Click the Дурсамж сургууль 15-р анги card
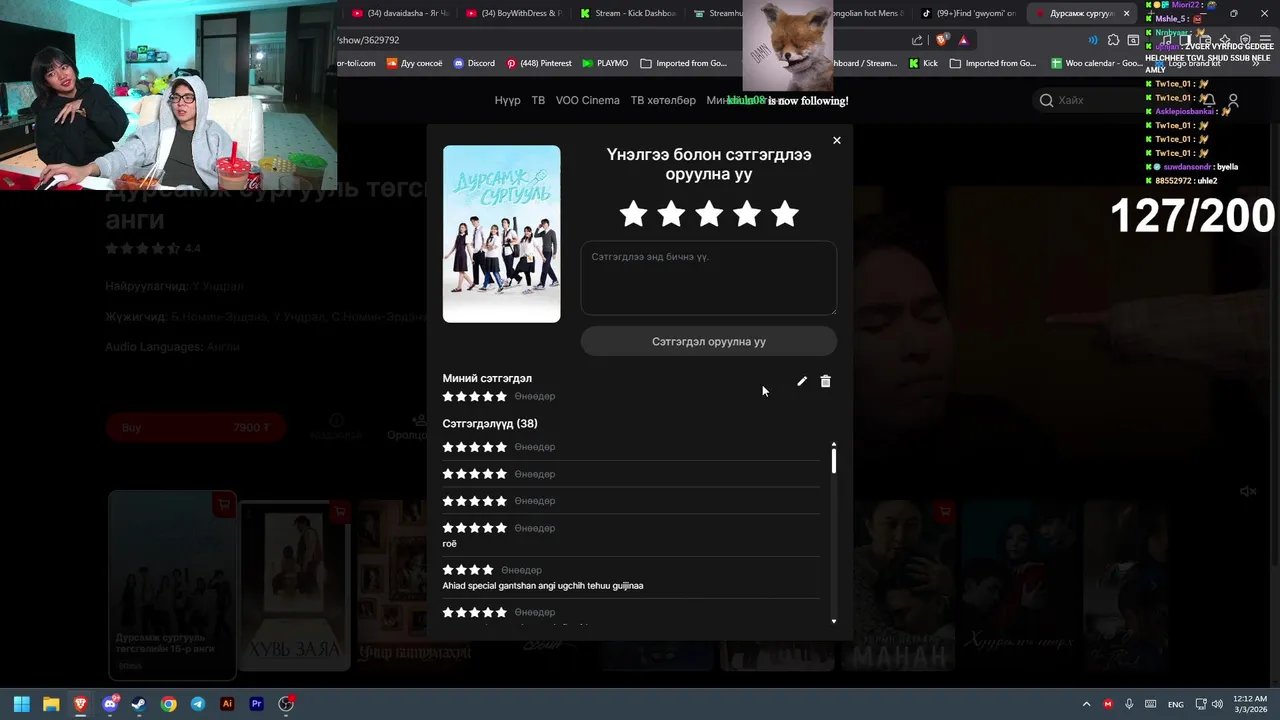 (172, 584)
